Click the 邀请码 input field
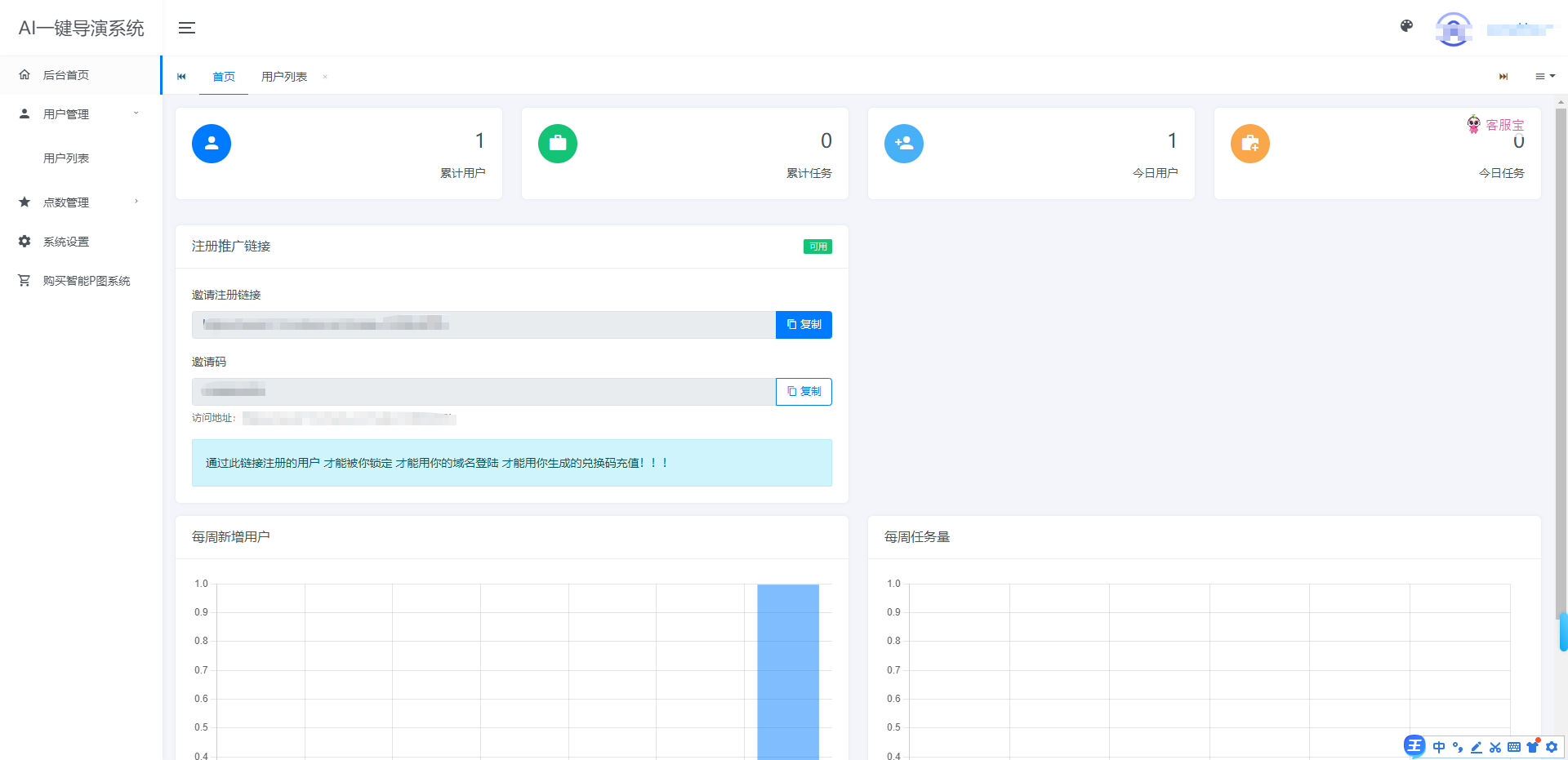The image size is (1568, 760). [483, 392]
